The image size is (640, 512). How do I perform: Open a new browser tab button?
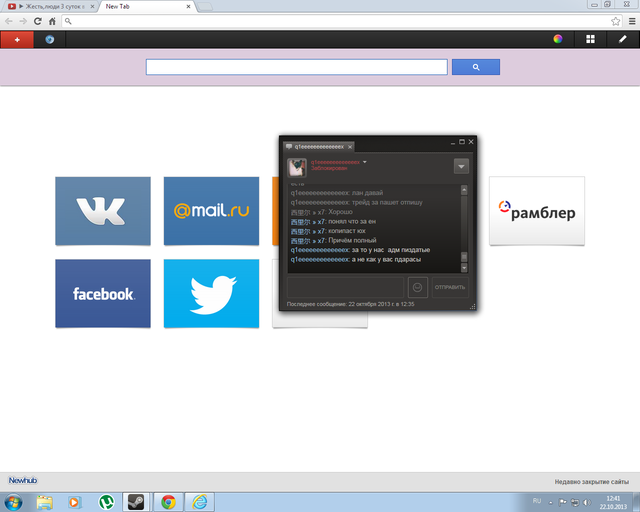click(204, 7)
